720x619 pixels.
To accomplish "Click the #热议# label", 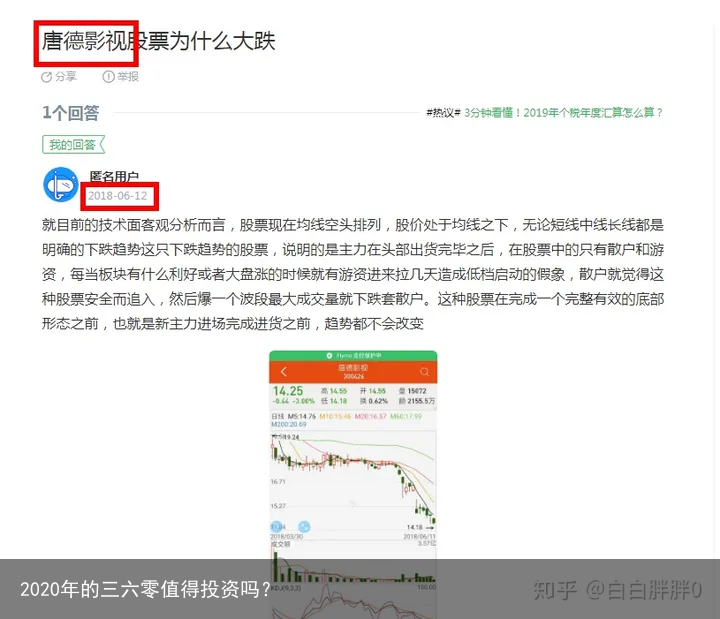I will point(443,113).
